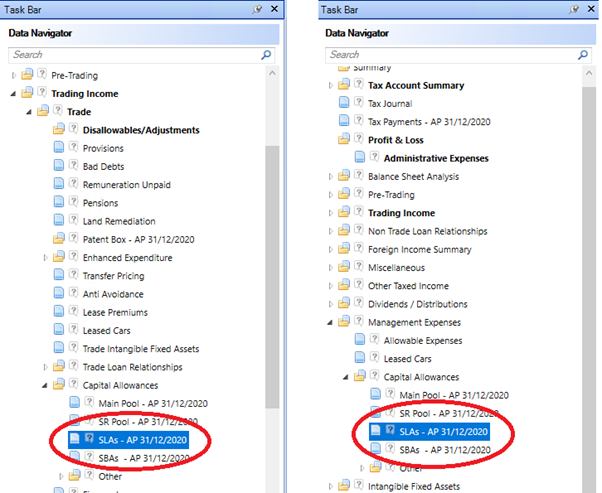Click the folder icon for Miscellaneous
Screen dimensions: 602x493
(x=344, y=266)
